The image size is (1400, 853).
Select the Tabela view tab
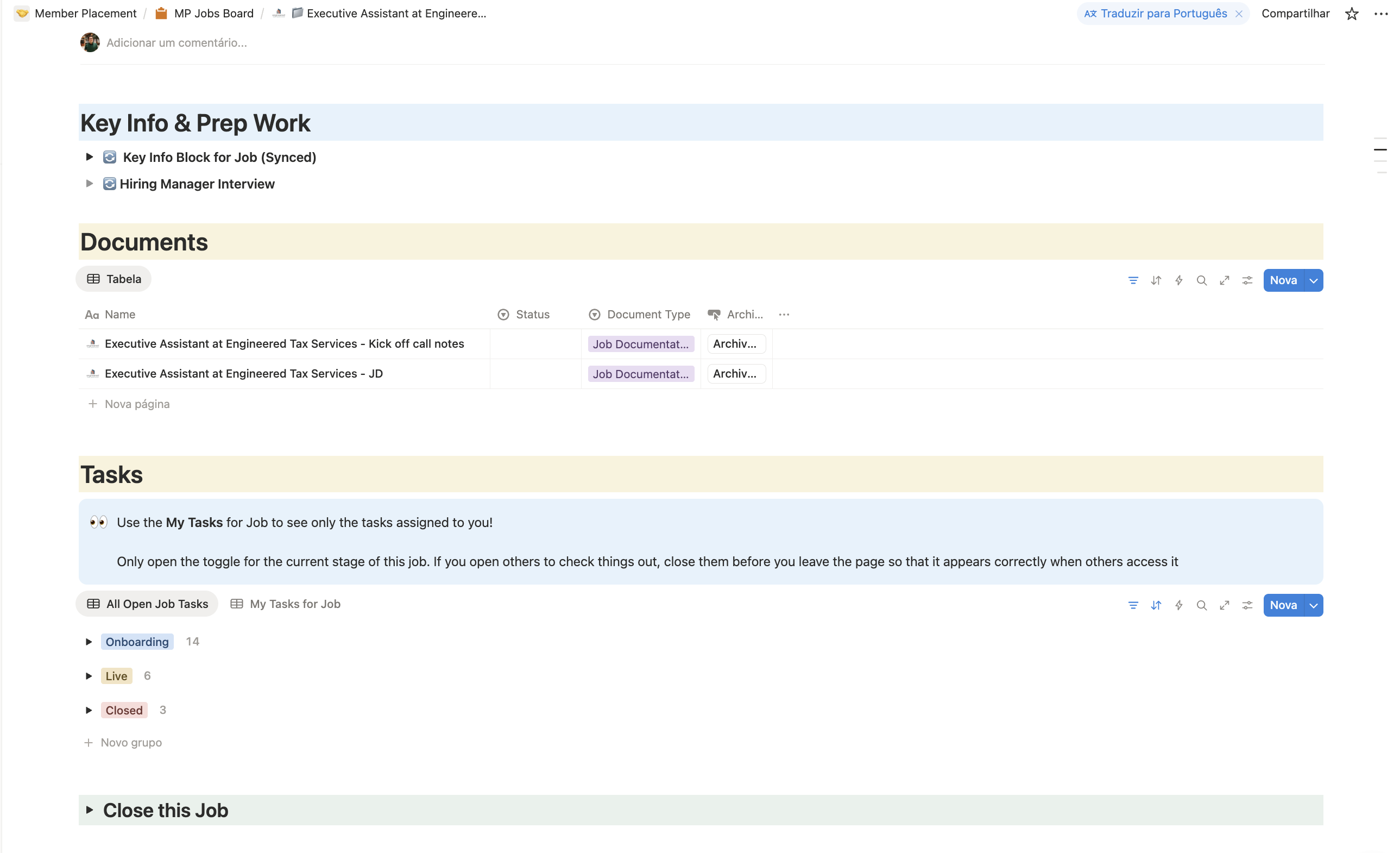click(x=113, y=279)
